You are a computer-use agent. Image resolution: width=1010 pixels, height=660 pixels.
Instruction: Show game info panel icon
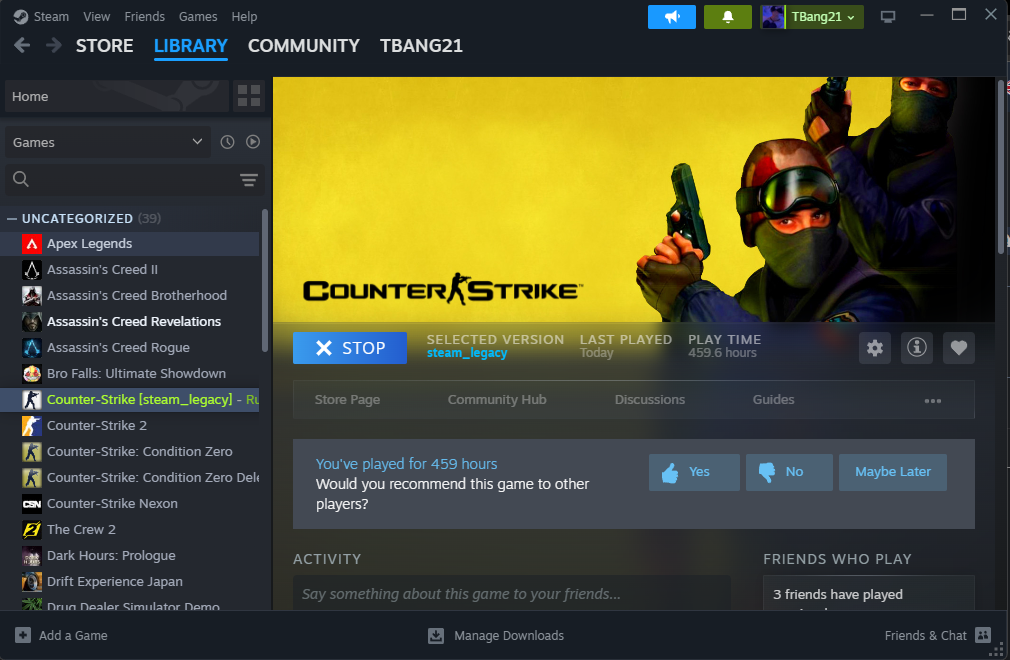pos(917,348)
